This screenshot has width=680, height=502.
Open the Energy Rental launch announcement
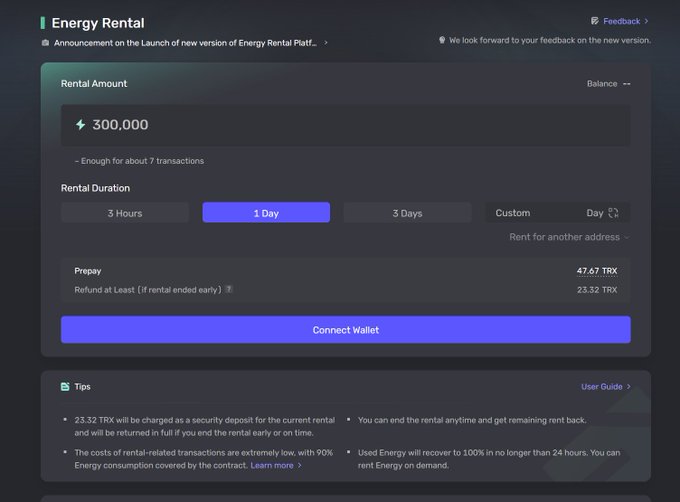pyautogui.click(x=185, y=43)
